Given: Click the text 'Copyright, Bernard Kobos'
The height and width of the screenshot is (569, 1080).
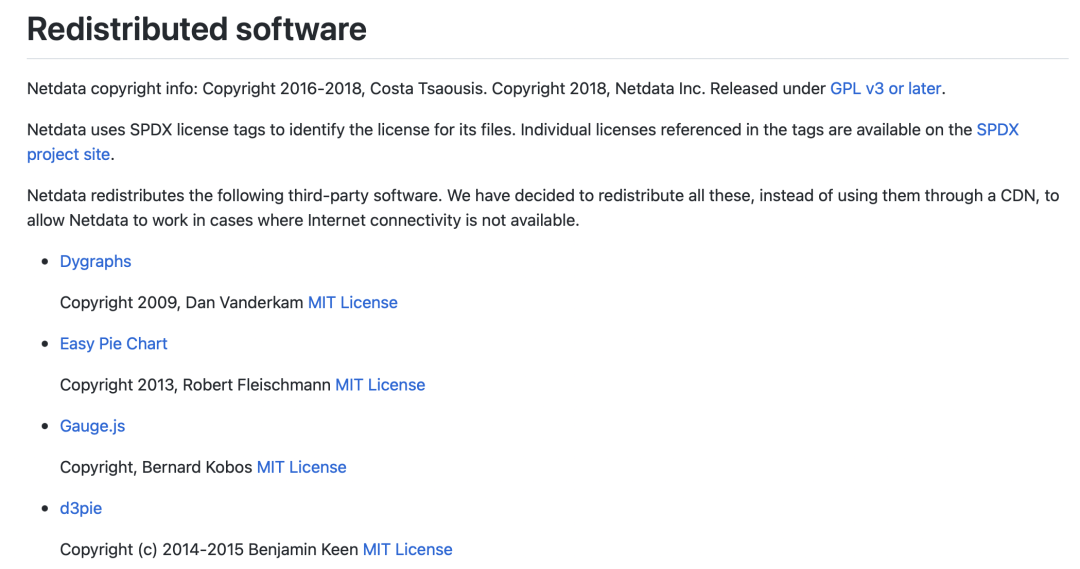Looking at the screenshot, I should (x=156, y=467).
